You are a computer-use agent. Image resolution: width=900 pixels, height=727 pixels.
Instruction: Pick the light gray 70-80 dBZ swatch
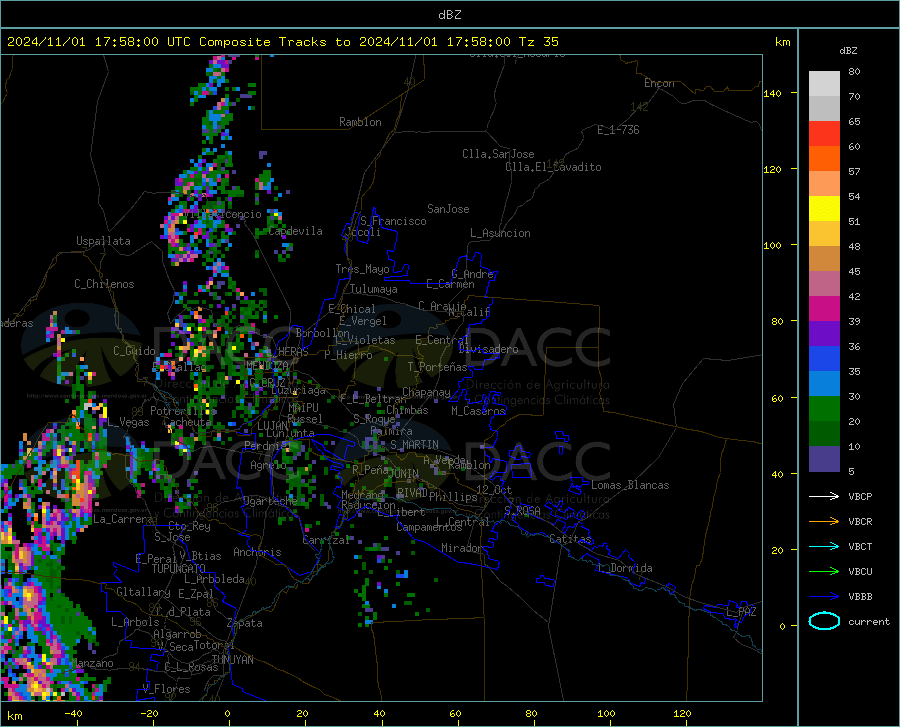824,84
